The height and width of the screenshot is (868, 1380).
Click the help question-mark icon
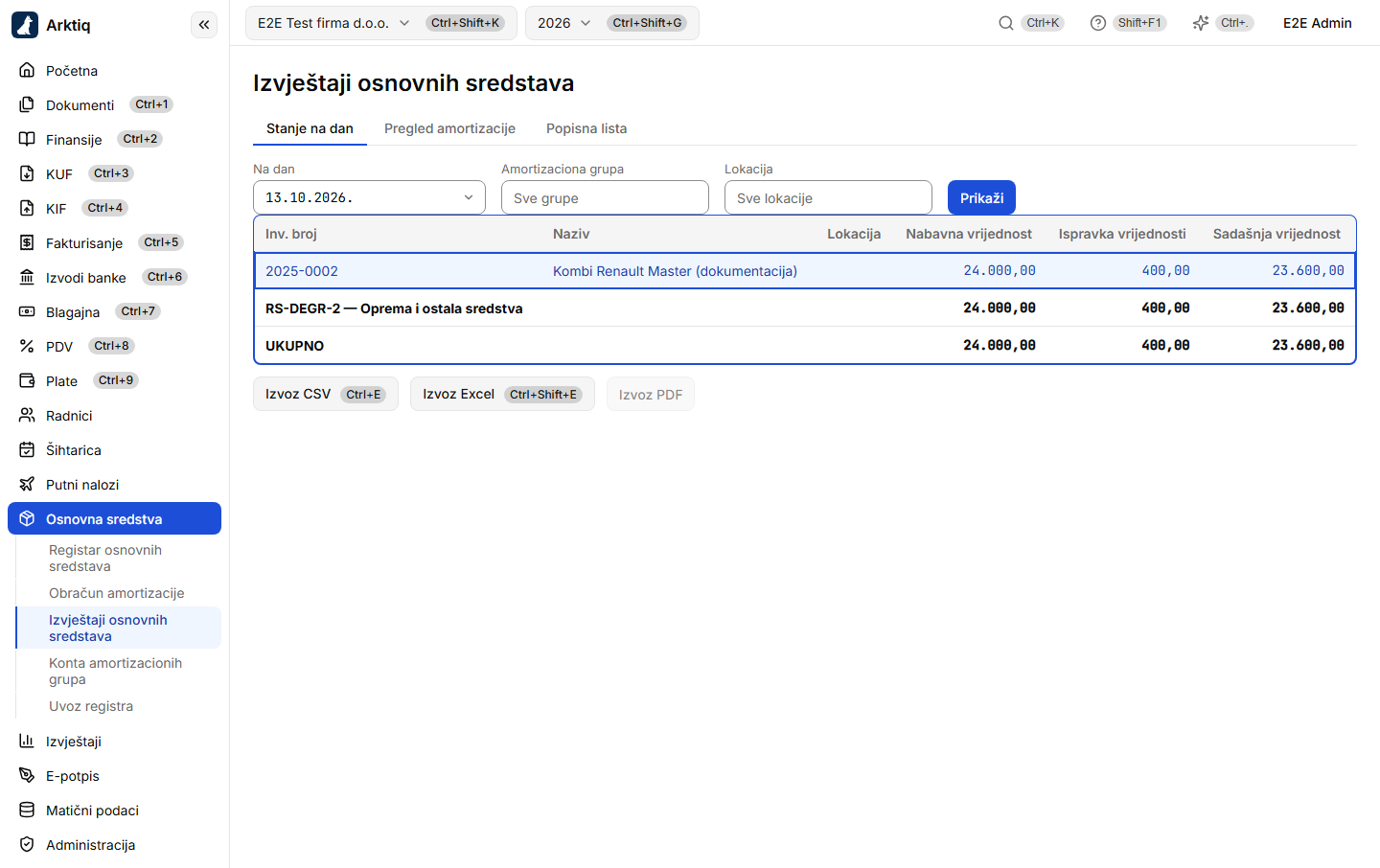click(x=1098, y=23)
